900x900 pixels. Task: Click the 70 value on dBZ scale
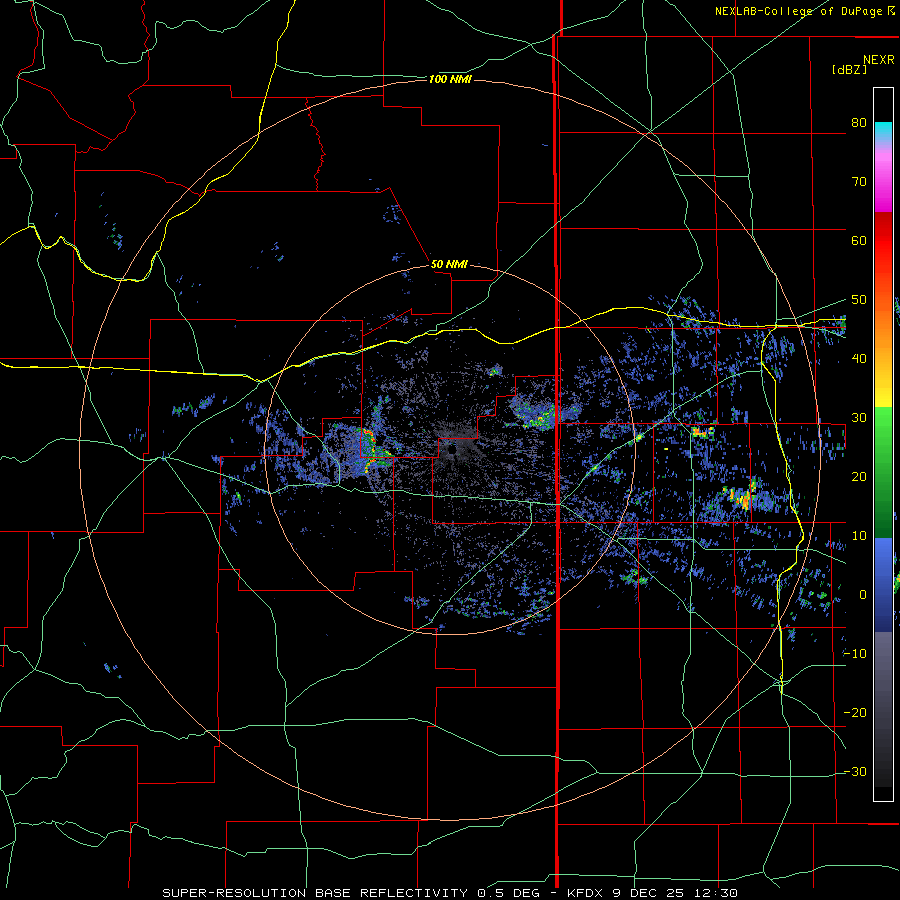point(859,181)
